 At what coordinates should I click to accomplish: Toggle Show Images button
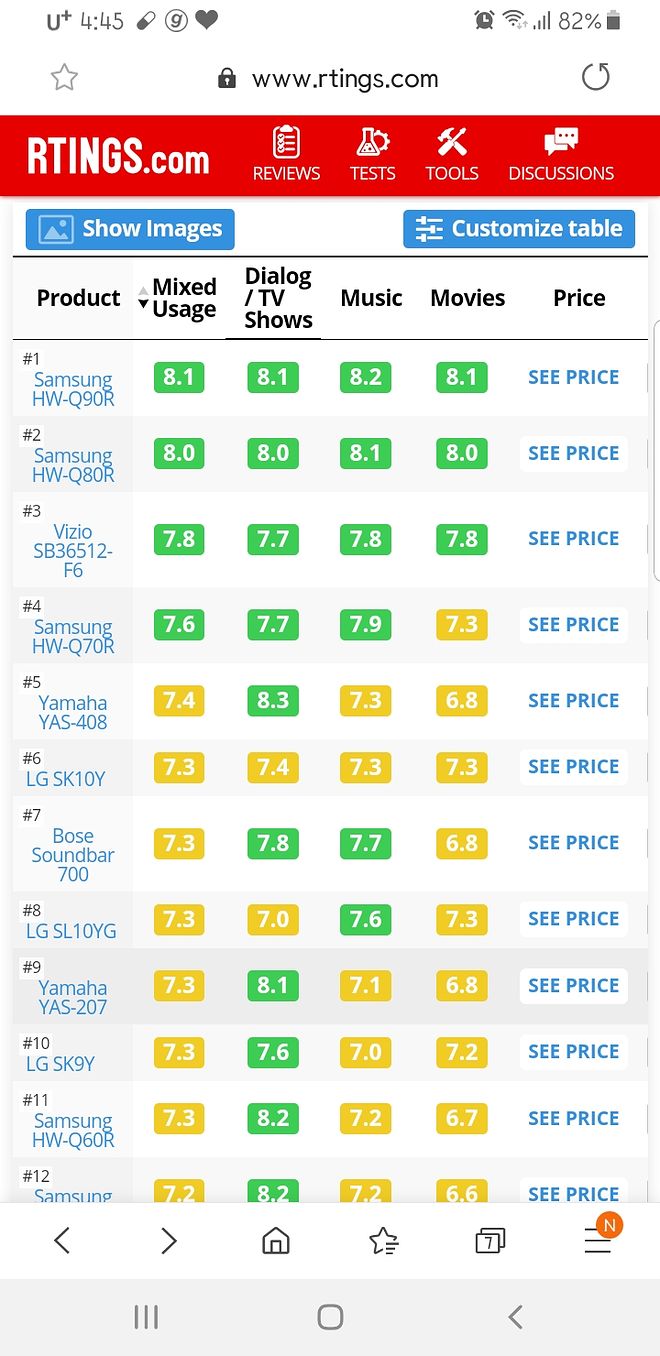pos(130,229)
